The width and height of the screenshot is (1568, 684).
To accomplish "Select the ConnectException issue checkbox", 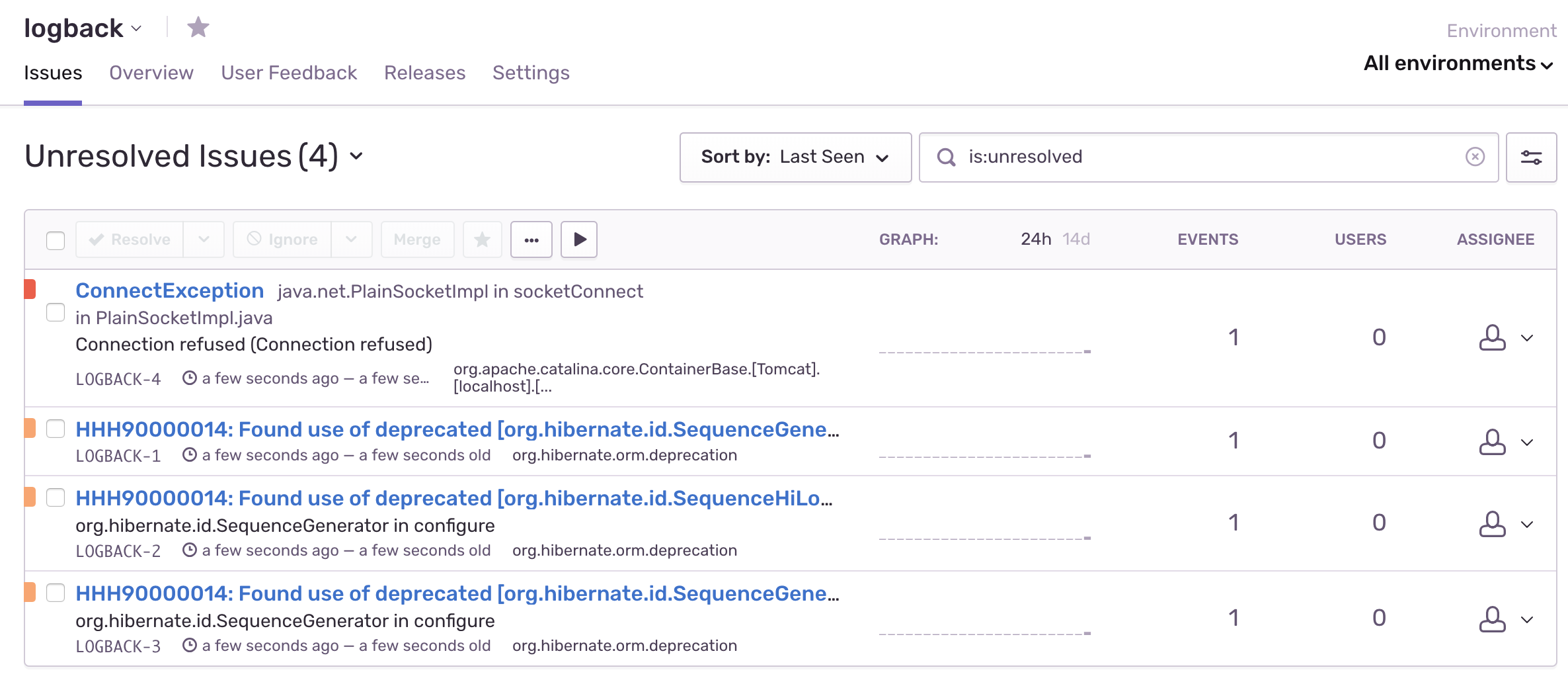I will [x=56, y=312].
